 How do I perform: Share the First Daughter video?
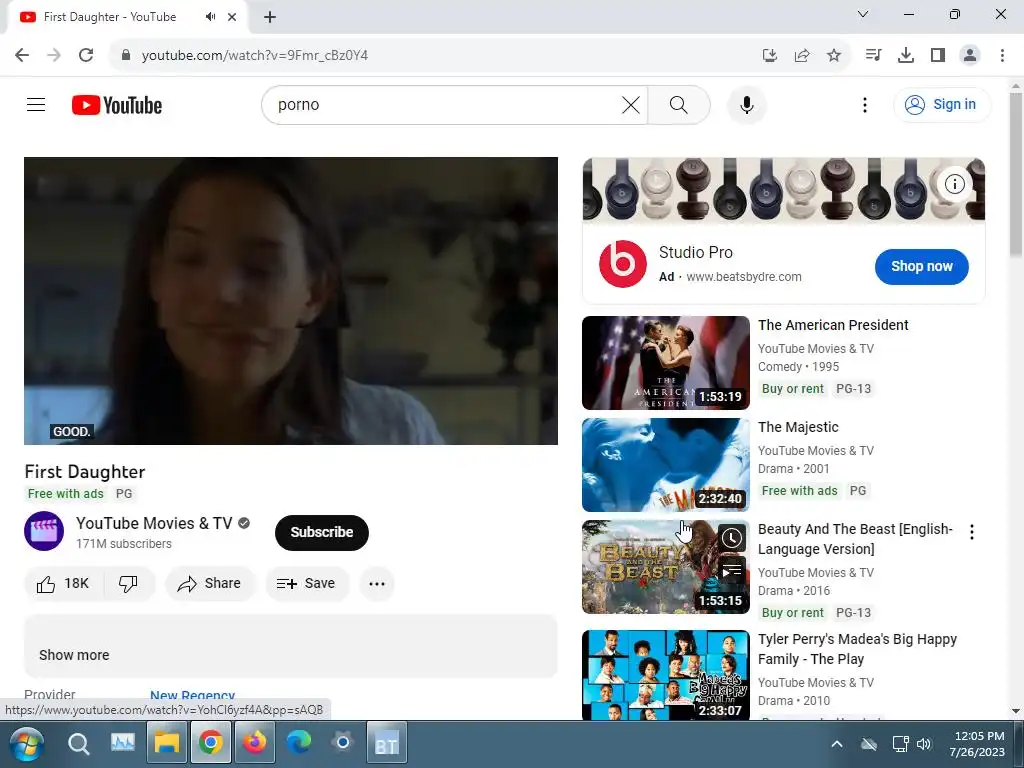pyautogui.click(x=210, y=583)
